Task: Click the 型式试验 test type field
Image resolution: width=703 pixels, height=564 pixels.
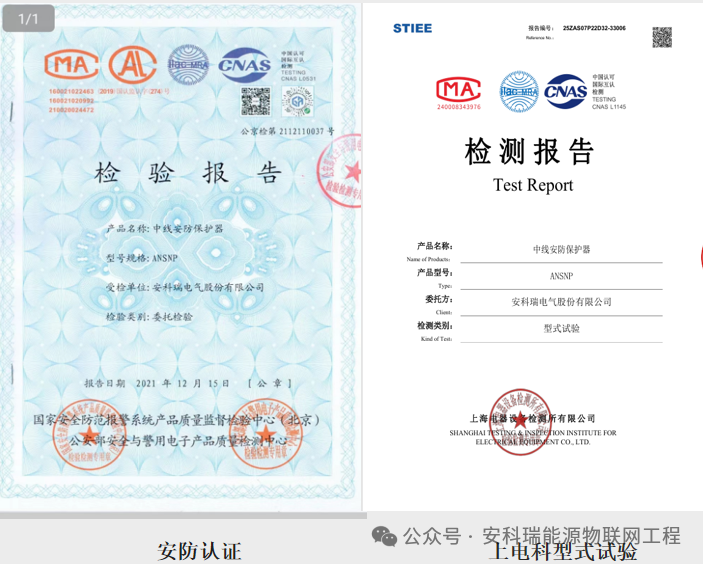Action: 561,328
